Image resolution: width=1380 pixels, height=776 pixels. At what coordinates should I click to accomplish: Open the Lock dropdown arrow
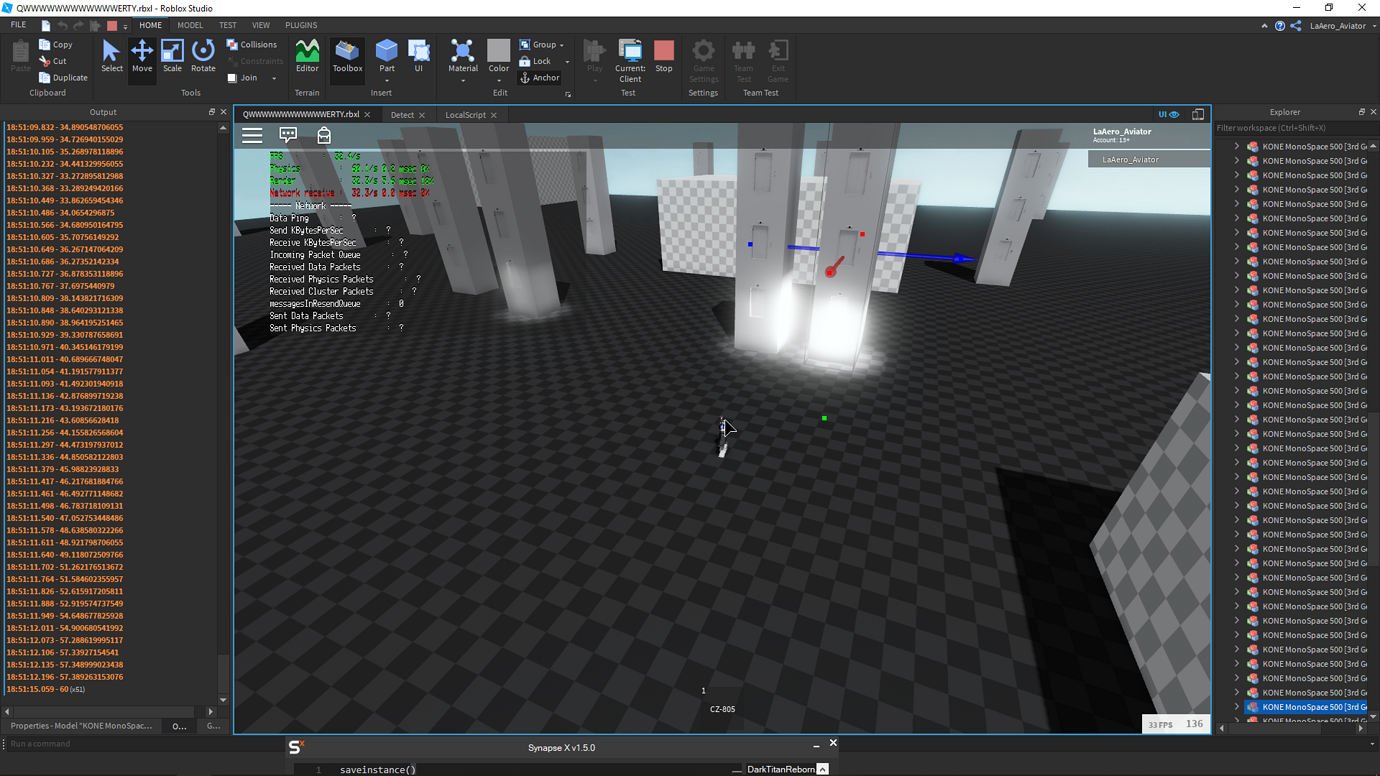click(566, 62)
